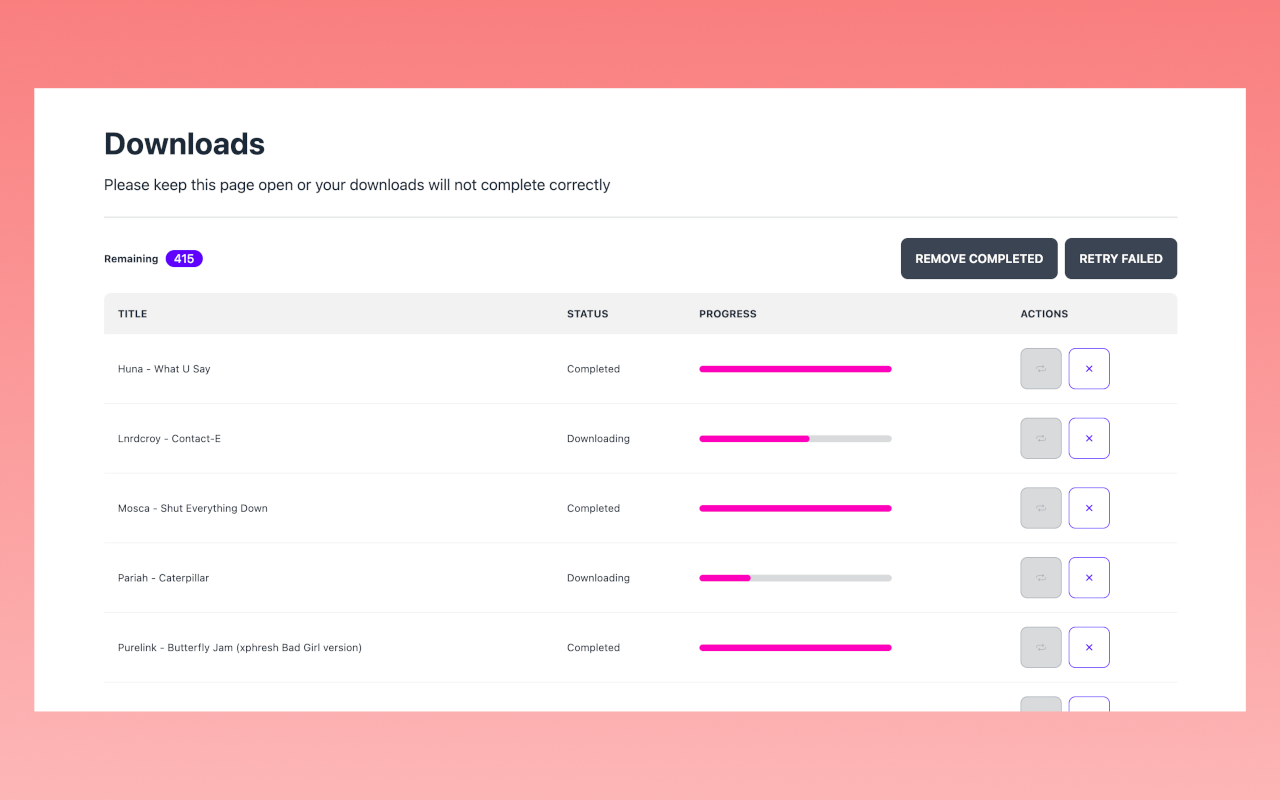1280x800 pixels.
Task: Remove Huna - What U Say download
Action: (x=1089, y=369)
